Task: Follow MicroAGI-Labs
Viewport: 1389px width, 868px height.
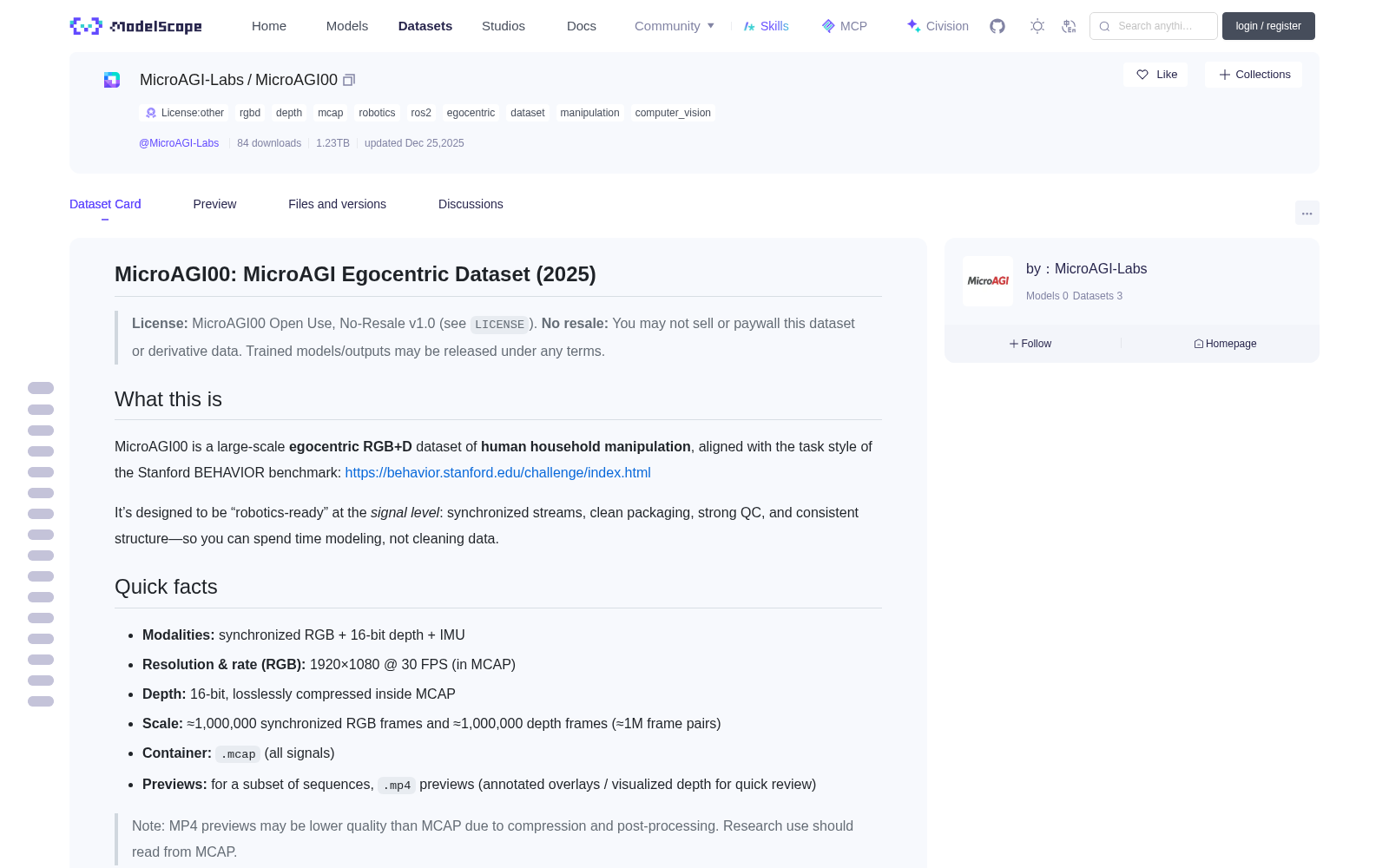Action: 1030,344
